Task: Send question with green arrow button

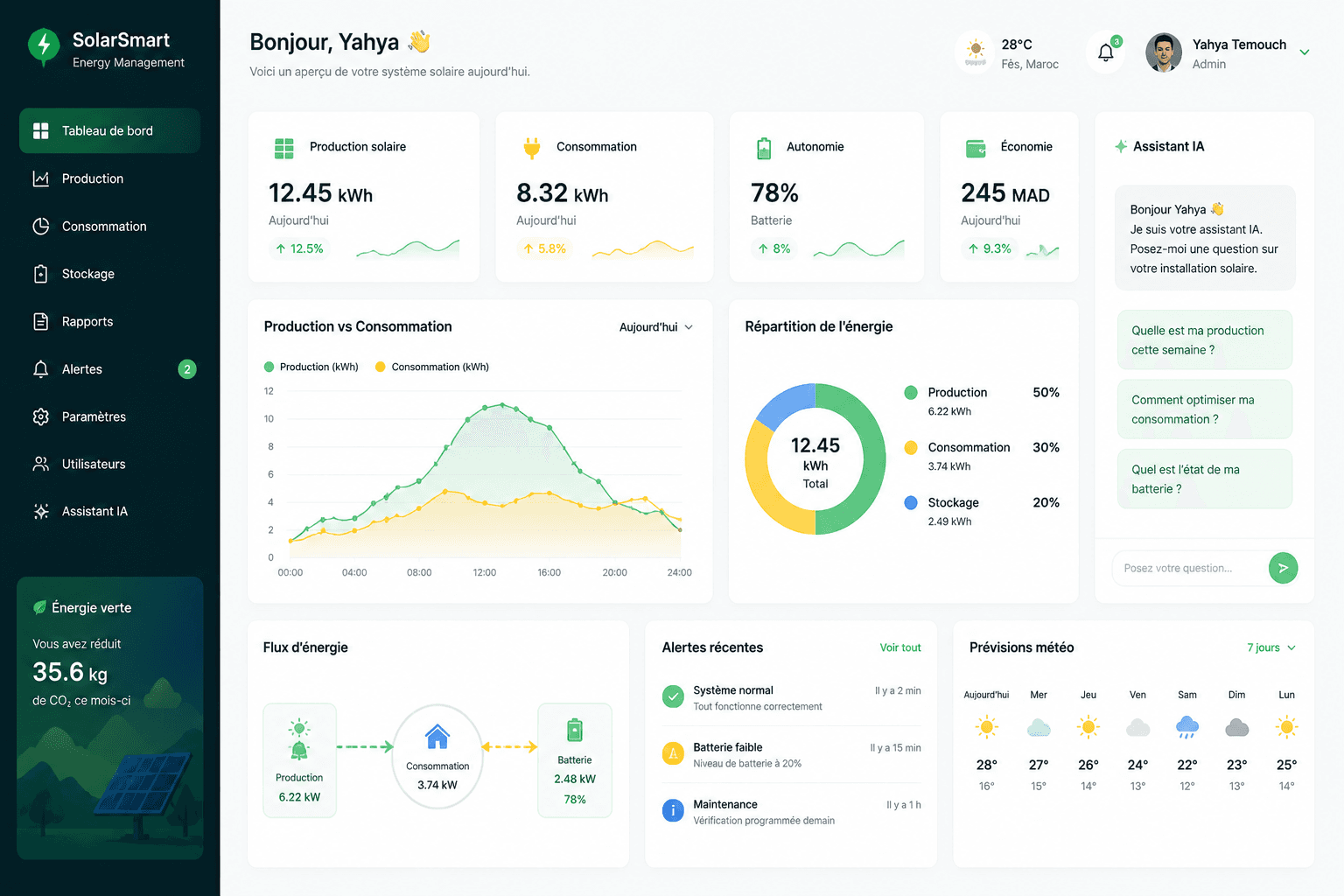Action: pyautogui.click(x=1283, y=568)
